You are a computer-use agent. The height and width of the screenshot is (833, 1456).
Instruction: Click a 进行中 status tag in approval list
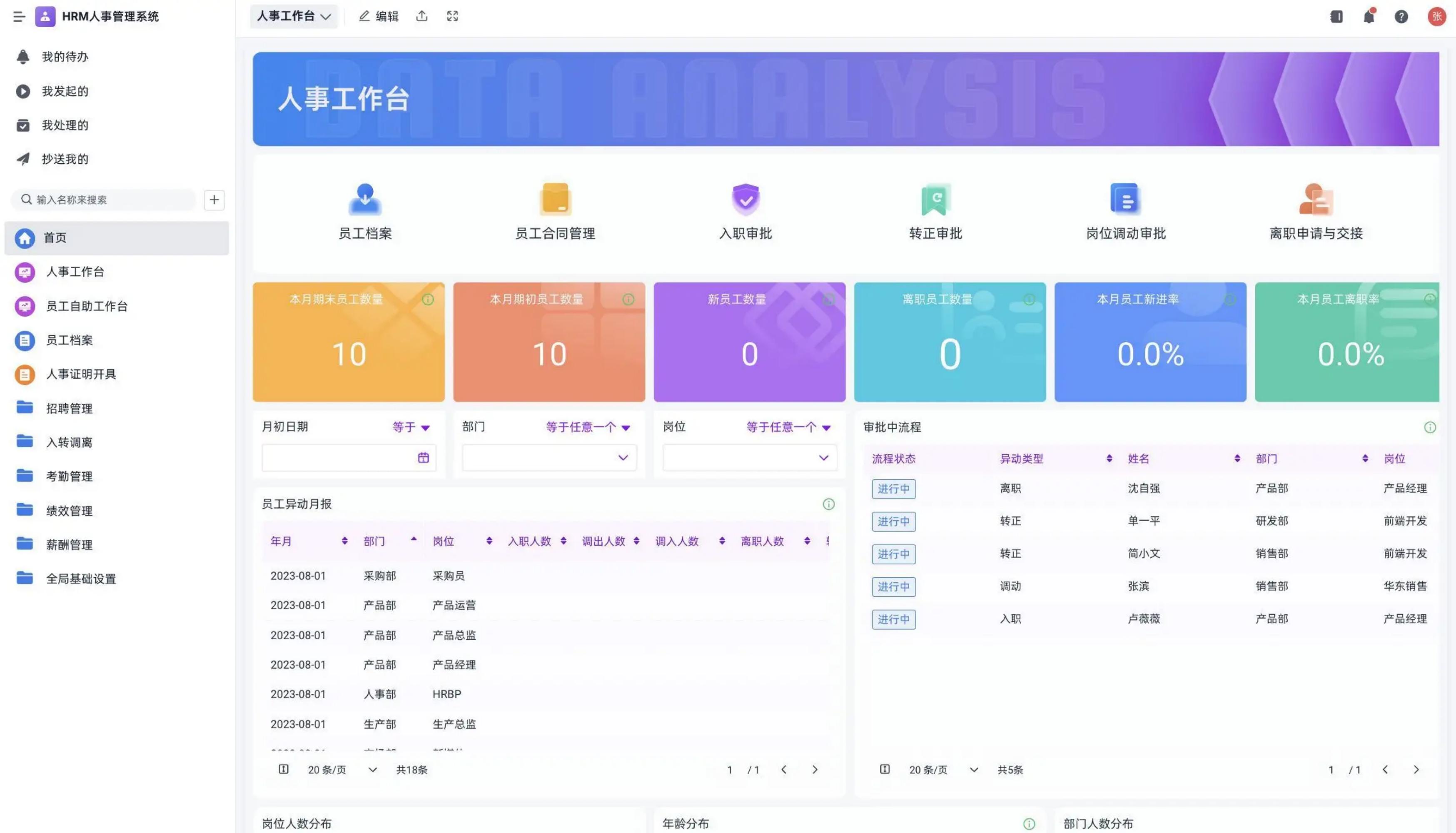(893, 489)
